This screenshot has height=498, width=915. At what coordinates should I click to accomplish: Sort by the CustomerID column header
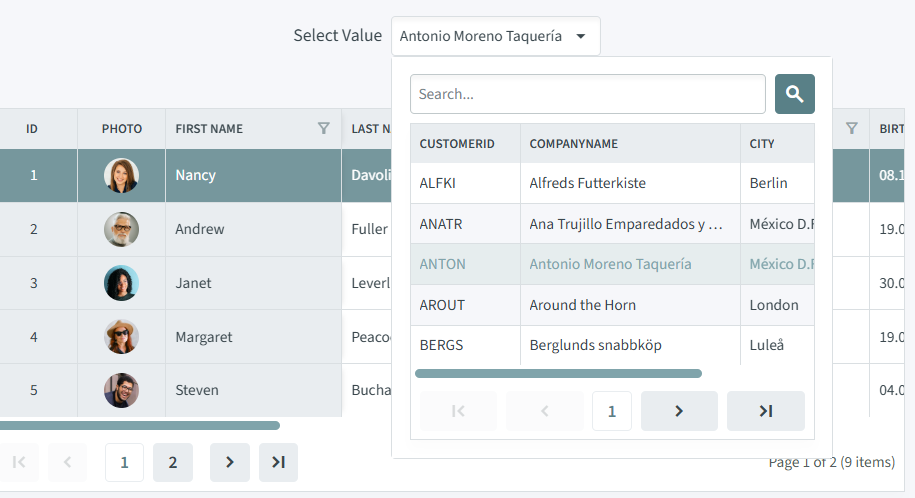pyautogui.click(x=457, y=144)
